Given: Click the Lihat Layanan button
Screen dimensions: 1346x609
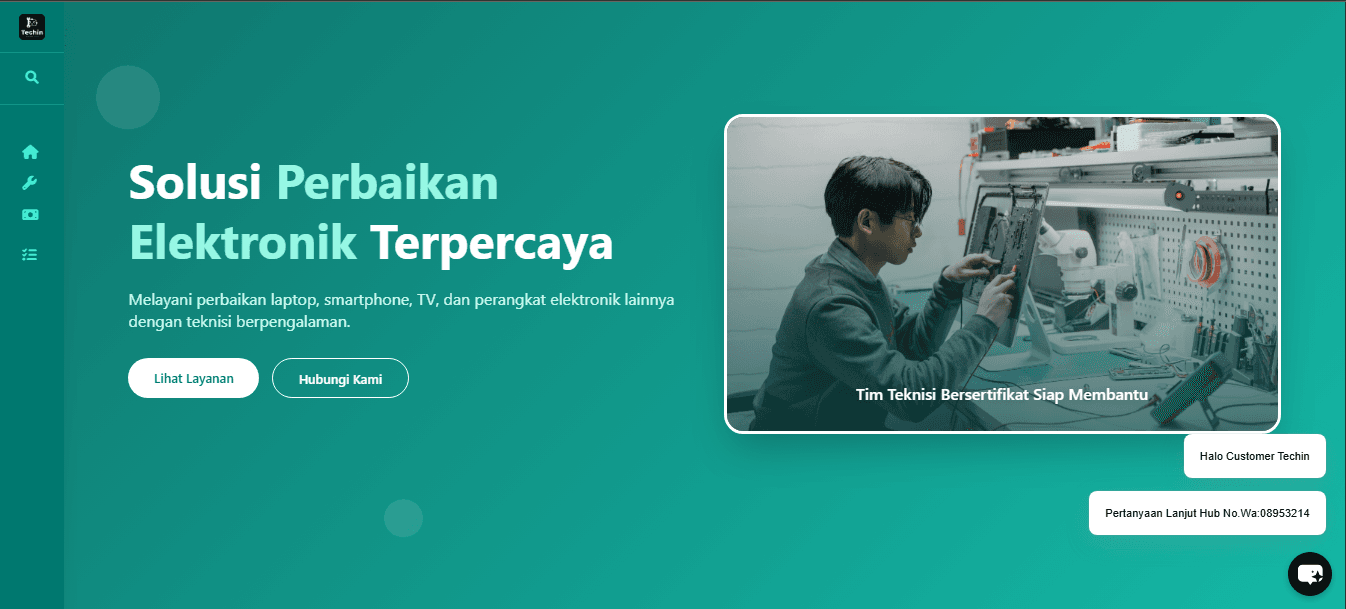Looking at the screenshot, I should coord(194,378).
